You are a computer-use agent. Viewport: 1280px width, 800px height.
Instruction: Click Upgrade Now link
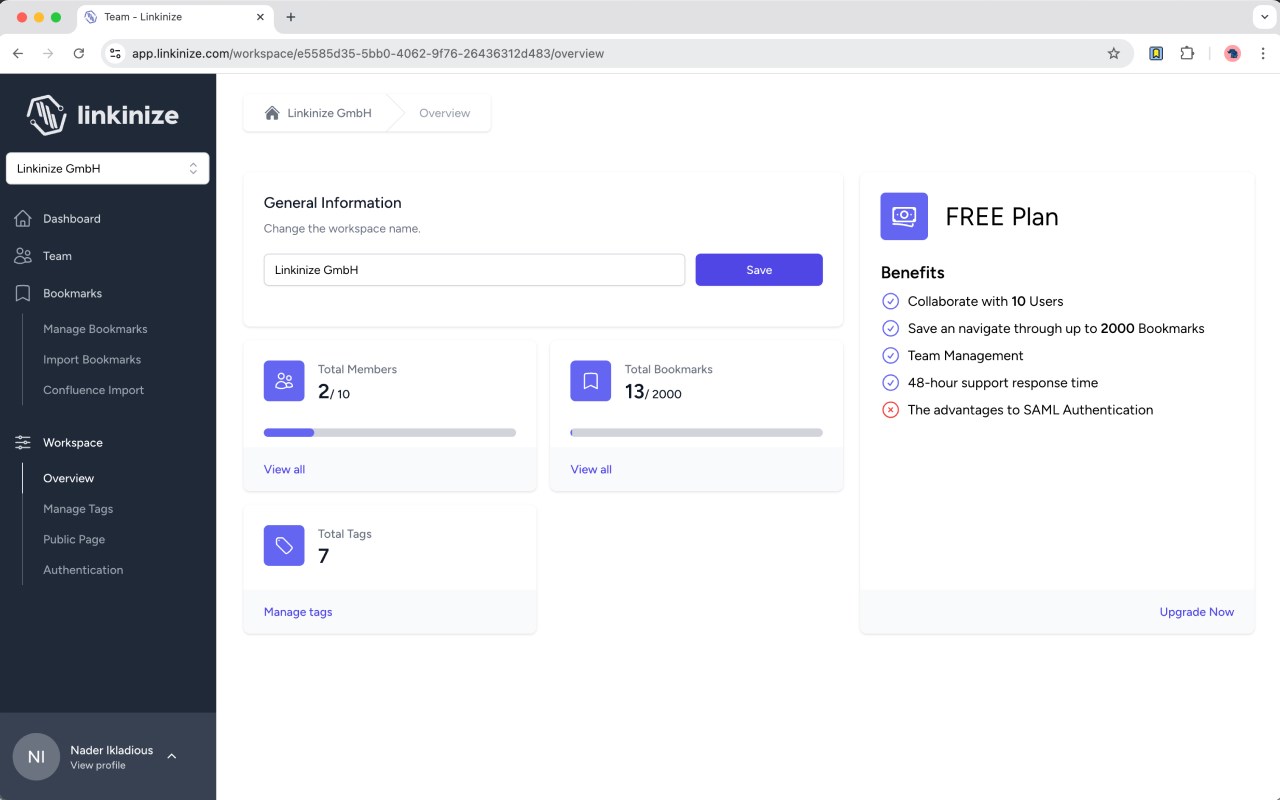[1197, 612]
